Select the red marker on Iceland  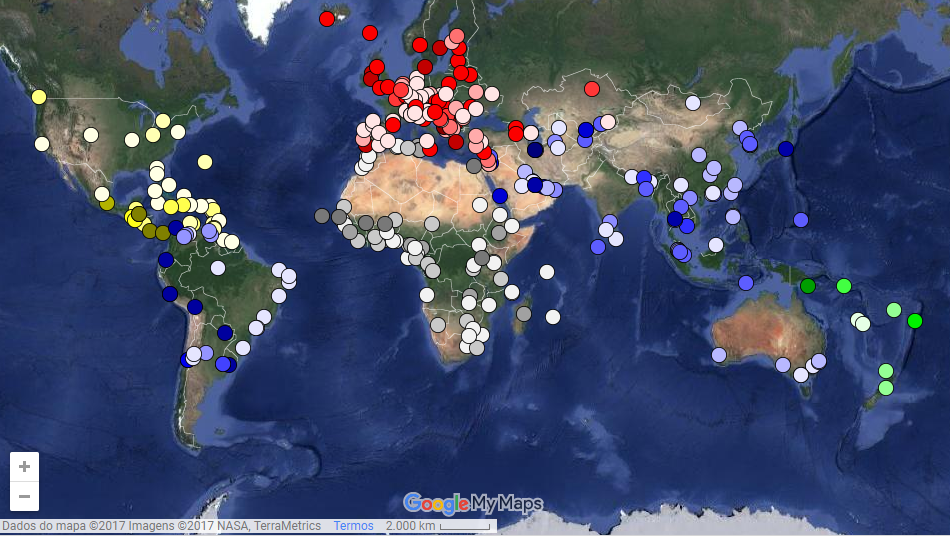(327, 18)
